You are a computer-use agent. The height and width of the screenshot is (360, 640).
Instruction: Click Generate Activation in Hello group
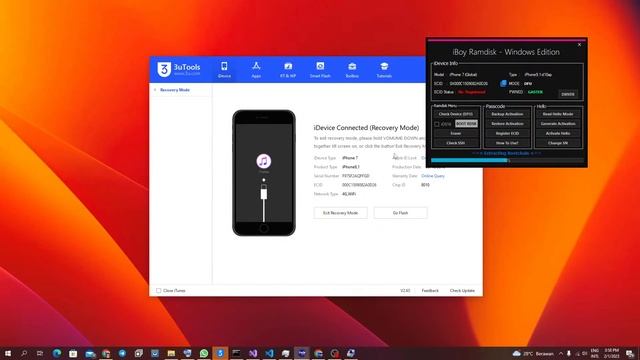pyautogui.click(x=558, y=124)
